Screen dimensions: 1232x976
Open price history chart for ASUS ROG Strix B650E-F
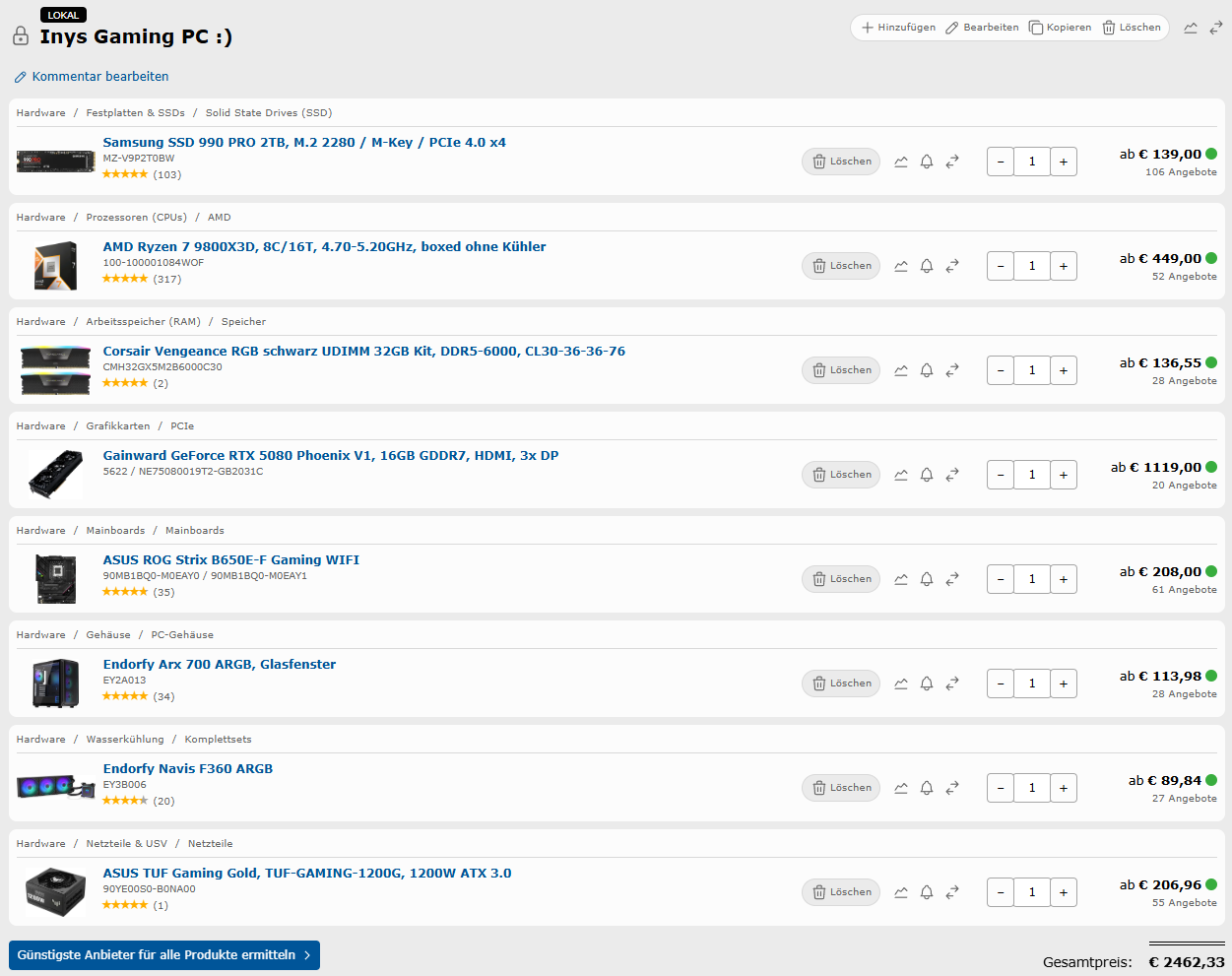(x=901, y=579)
